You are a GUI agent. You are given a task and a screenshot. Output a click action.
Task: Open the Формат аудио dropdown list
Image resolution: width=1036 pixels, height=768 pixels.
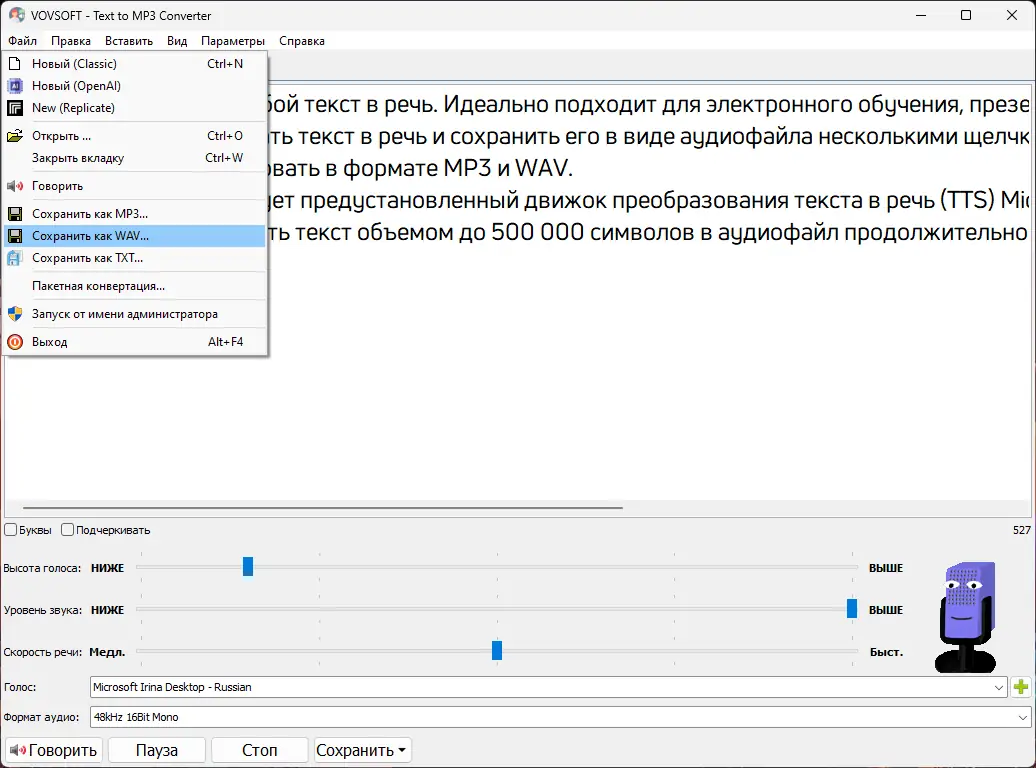pyautogui.click(x=1022, y=717)
